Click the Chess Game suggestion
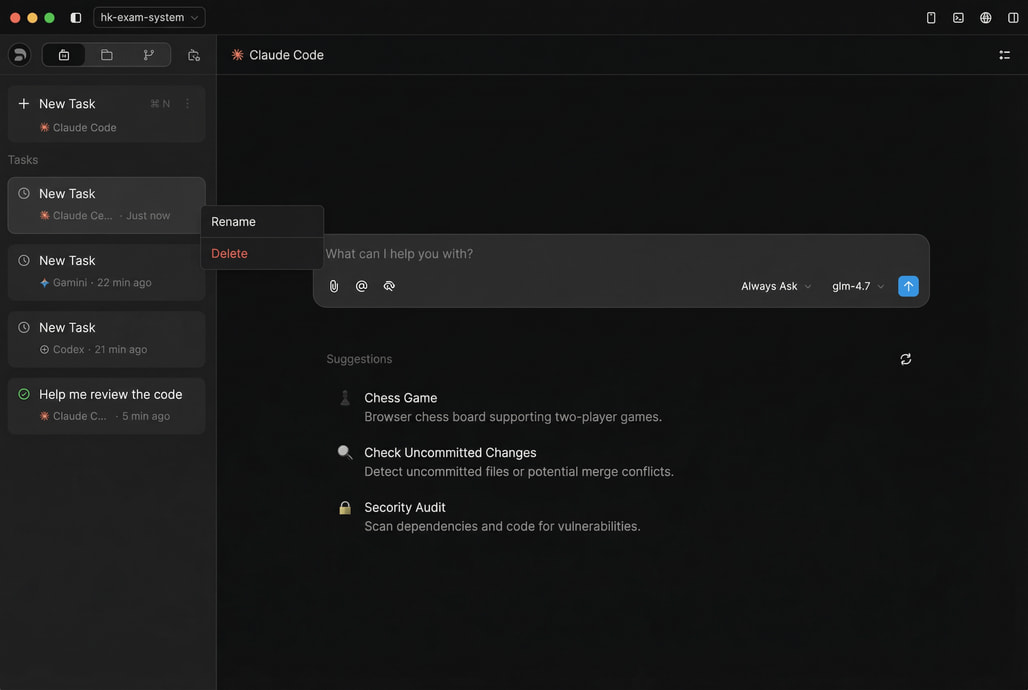 click(x=401, y=398)
